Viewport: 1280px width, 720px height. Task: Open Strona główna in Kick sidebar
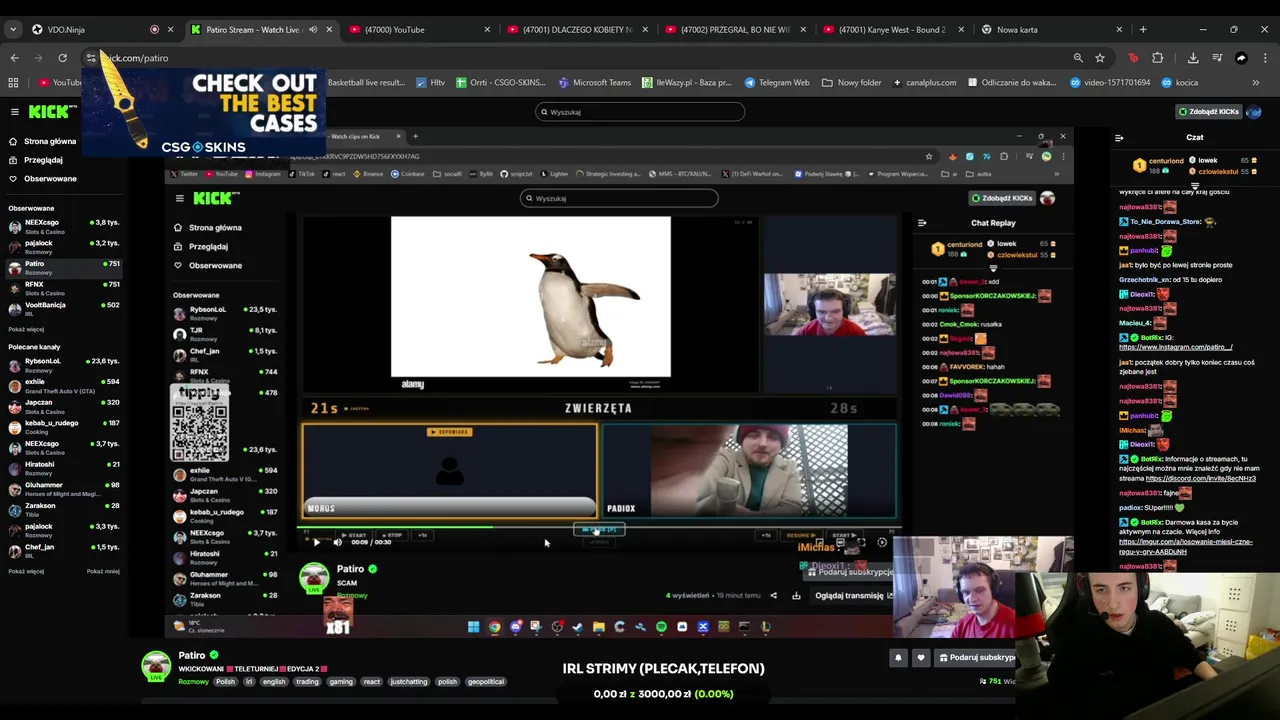click(x=42, y=141)
